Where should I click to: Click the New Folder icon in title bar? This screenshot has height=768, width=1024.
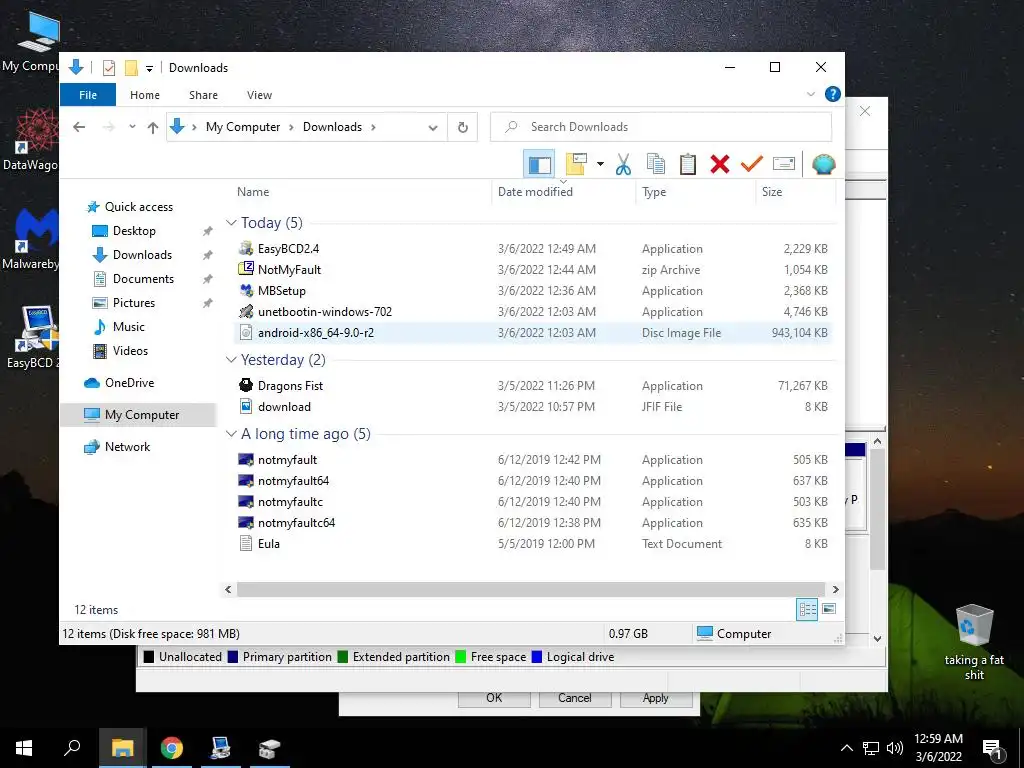(131, 67)
